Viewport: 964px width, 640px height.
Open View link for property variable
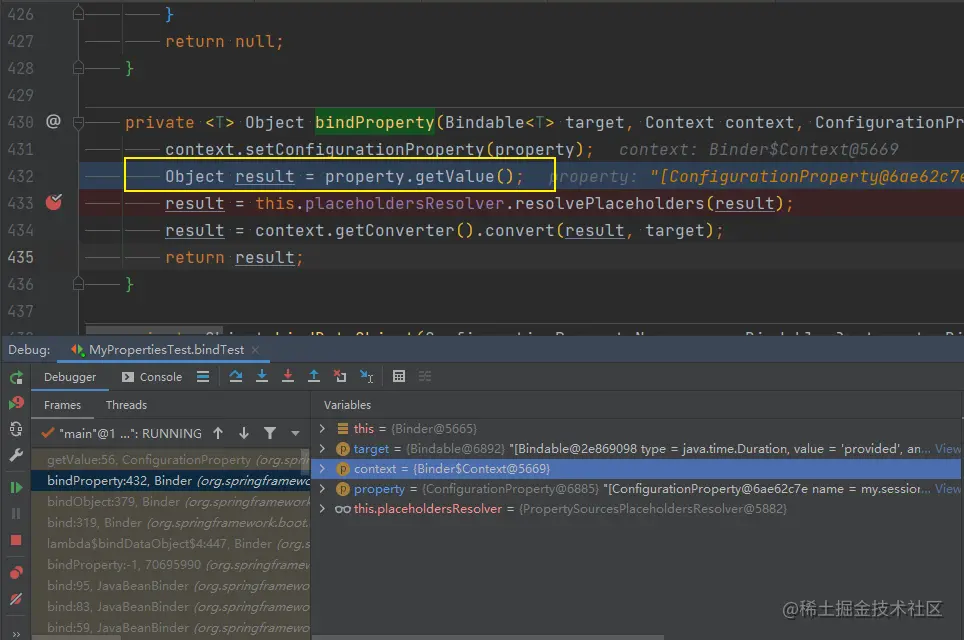[947, 489]
